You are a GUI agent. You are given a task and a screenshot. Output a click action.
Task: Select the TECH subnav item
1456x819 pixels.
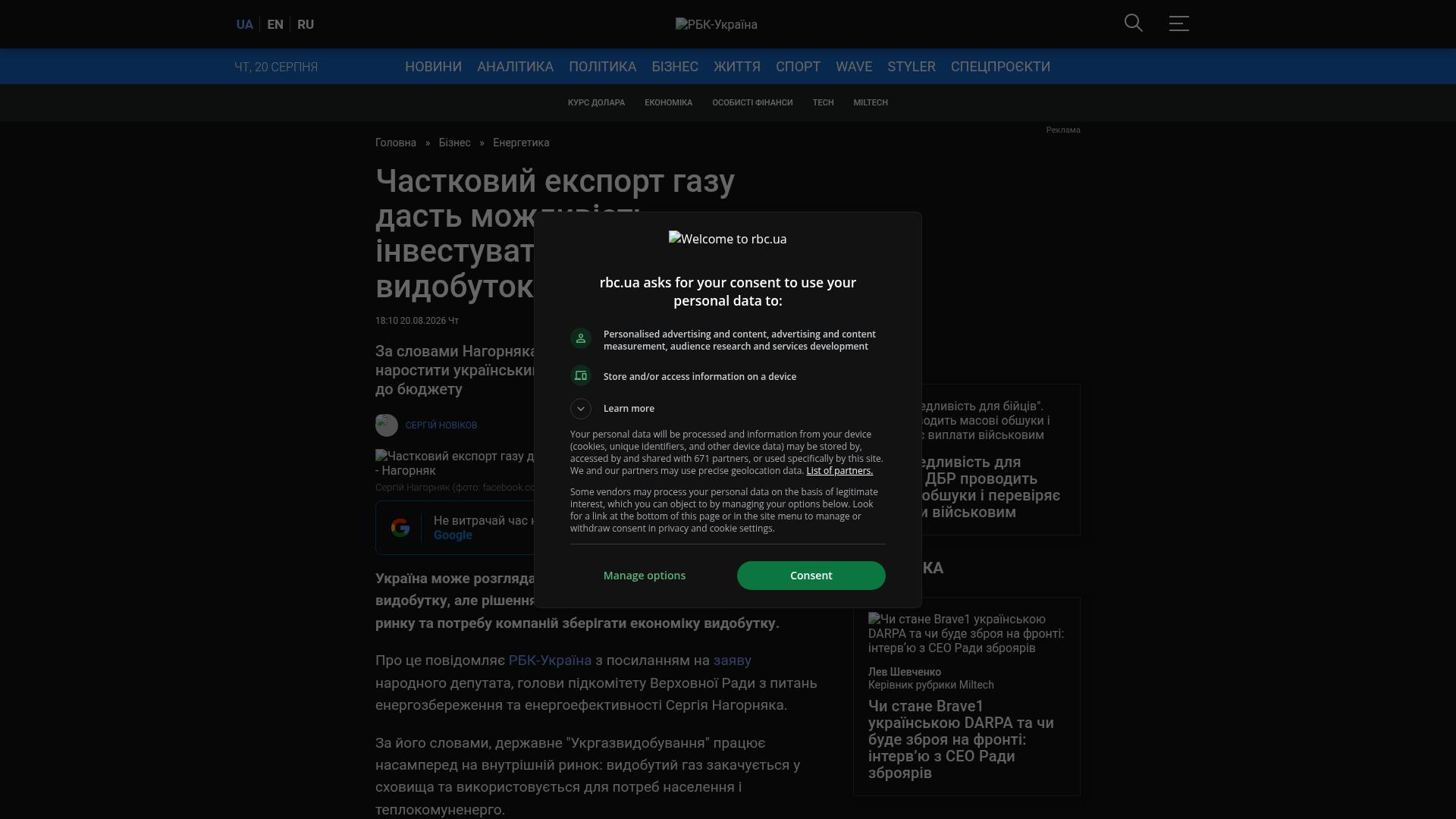tap(823, 102)
